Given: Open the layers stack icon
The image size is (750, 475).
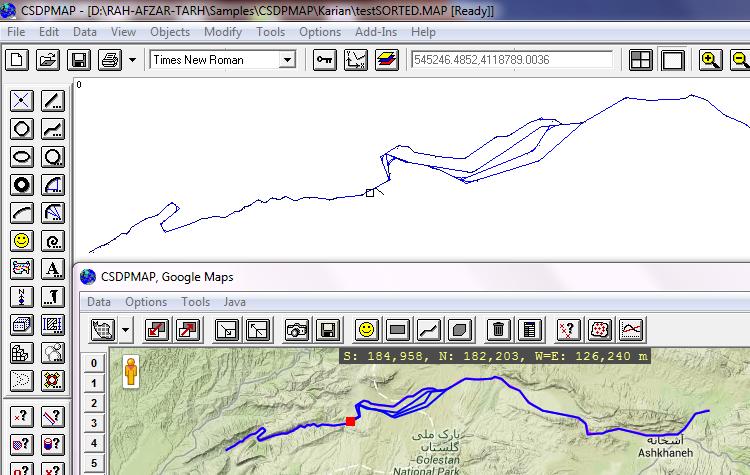Looking at the screenshot, I should (387, 60).
